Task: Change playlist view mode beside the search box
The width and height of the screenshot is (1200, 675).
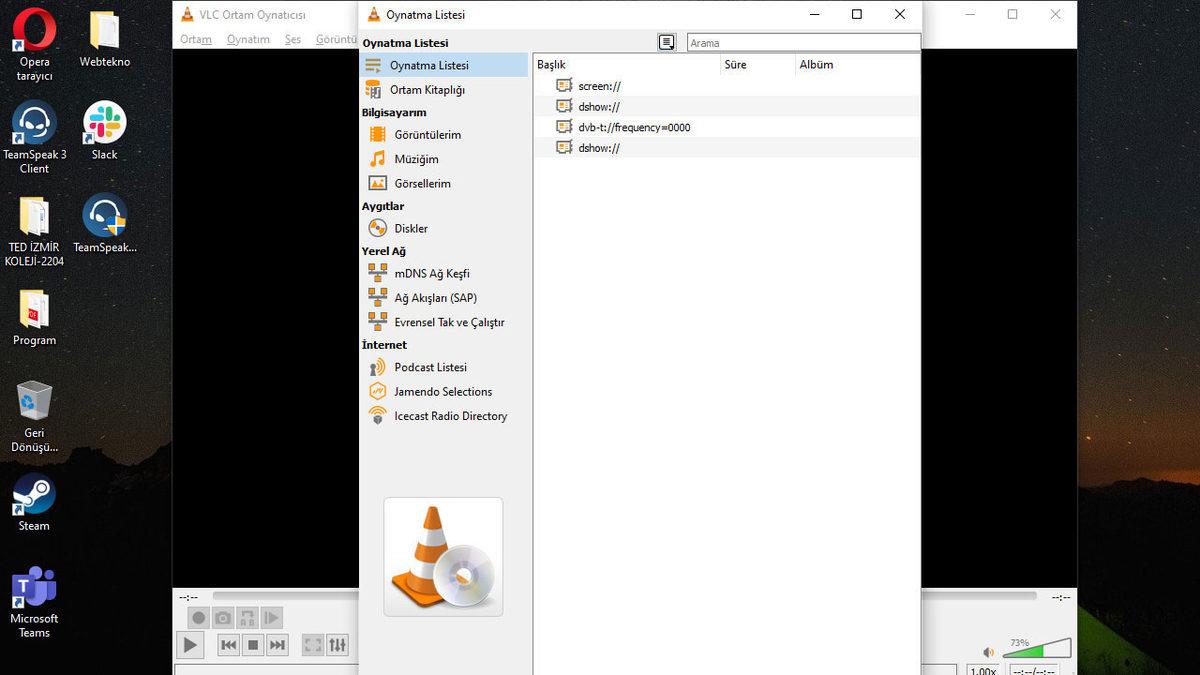Action: tap(666, 42)
